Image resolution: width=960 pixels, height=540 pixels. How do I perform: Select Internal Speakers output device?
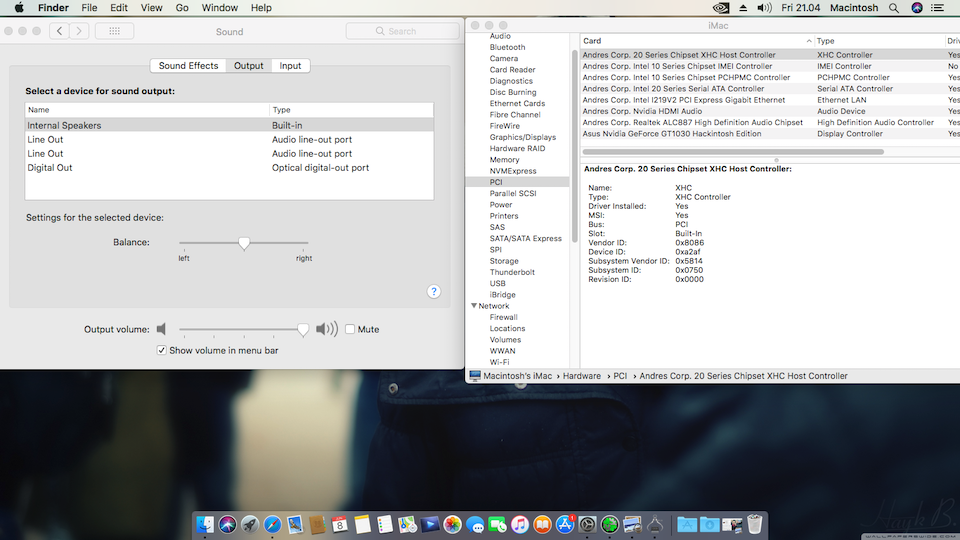pos(229,125)
